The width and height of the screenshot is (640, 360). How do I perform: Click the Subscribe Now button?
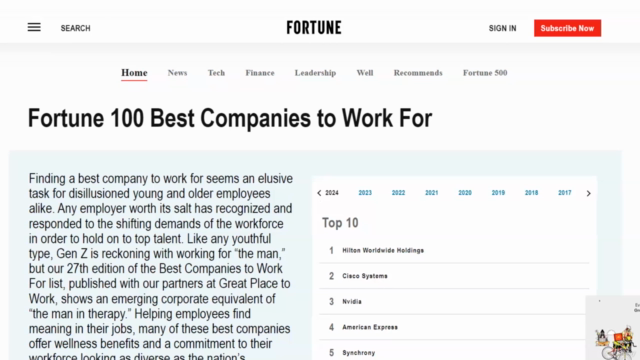pos(567,28)
